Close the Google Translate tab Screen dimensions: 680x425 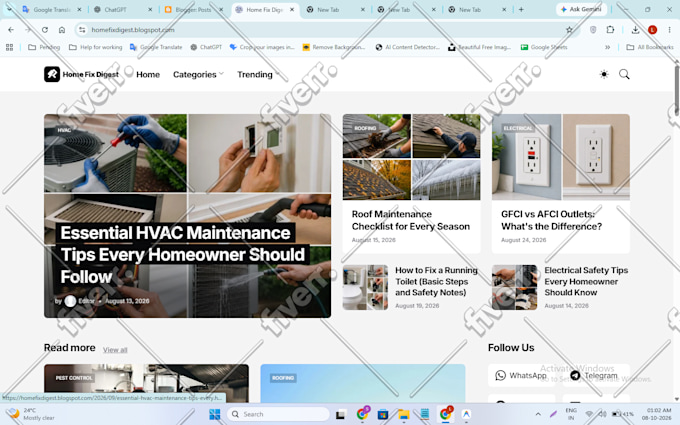tap(79, 10)
